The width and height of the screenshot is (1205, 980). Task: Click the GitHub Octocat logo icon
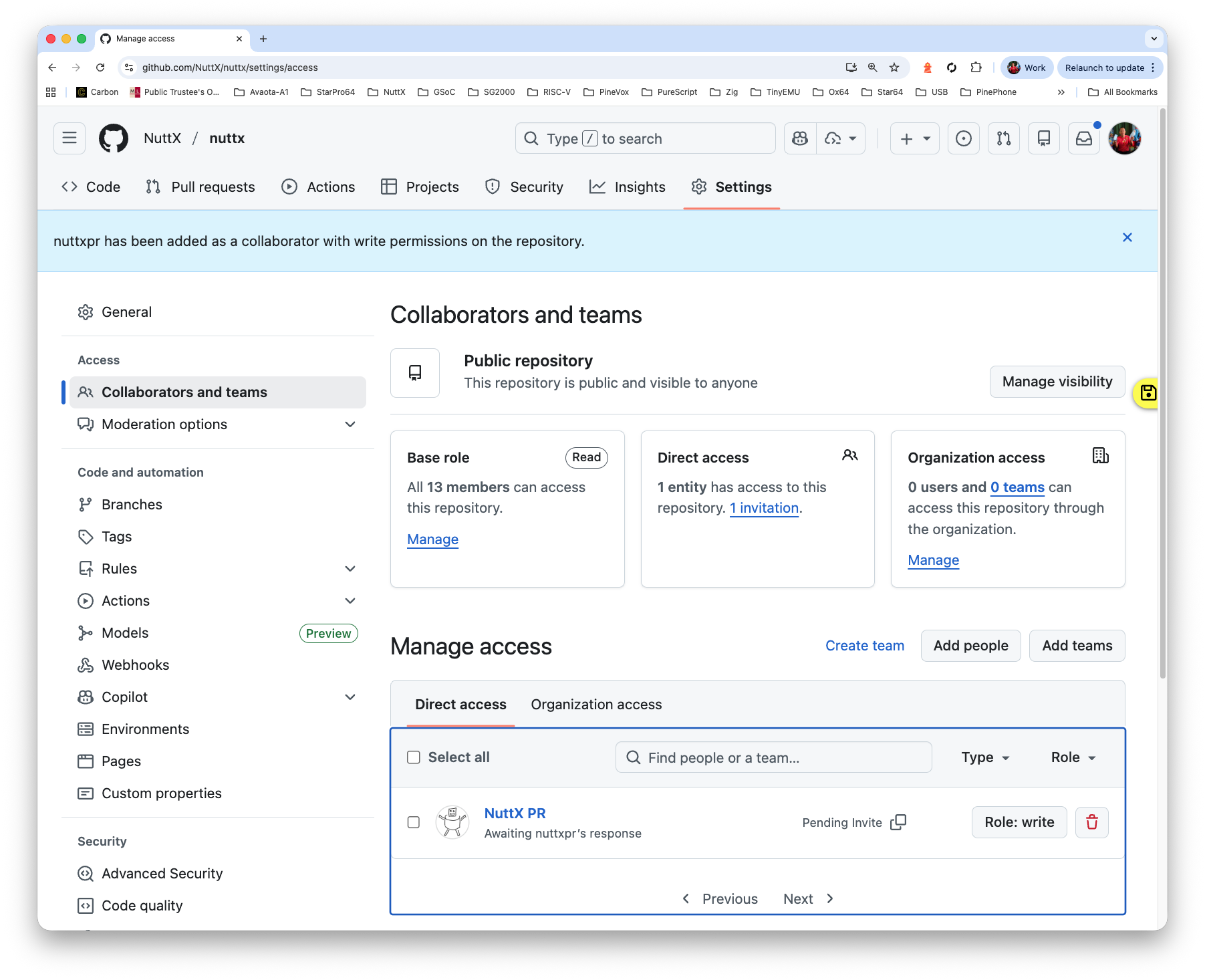(114, 138)
